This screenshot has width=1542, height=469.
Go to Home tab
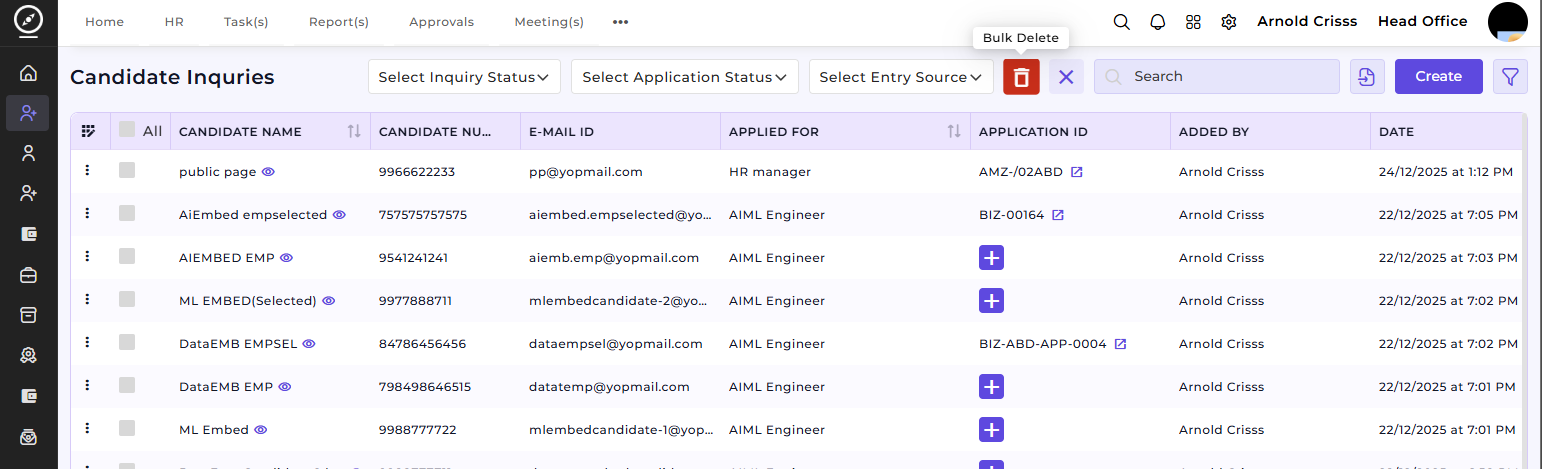(104, 22)
